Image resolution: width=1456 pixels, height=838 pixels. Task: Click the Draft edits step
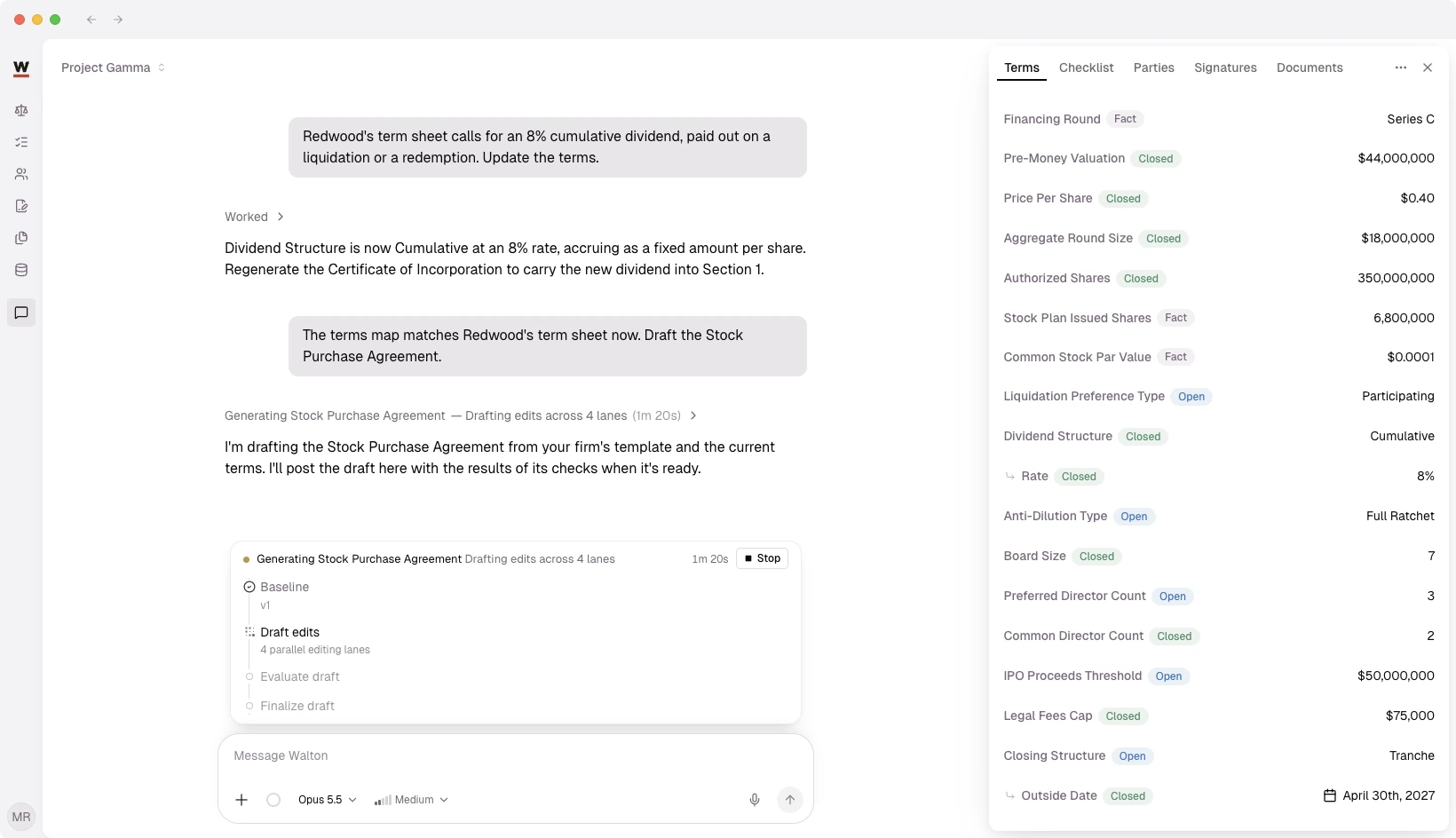289,632
